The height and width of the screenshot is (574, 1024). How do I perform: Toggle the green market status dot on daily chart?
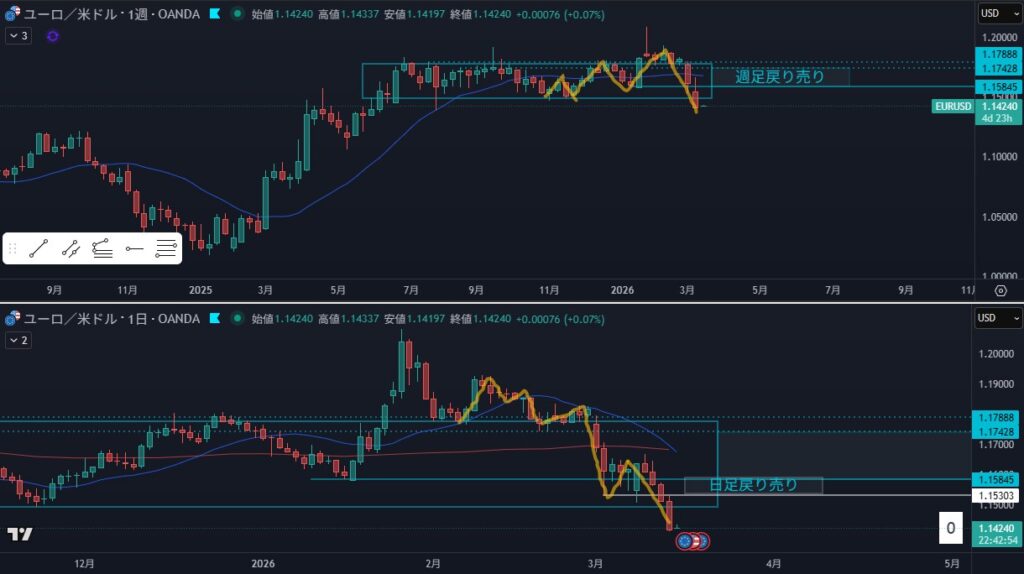235,318
